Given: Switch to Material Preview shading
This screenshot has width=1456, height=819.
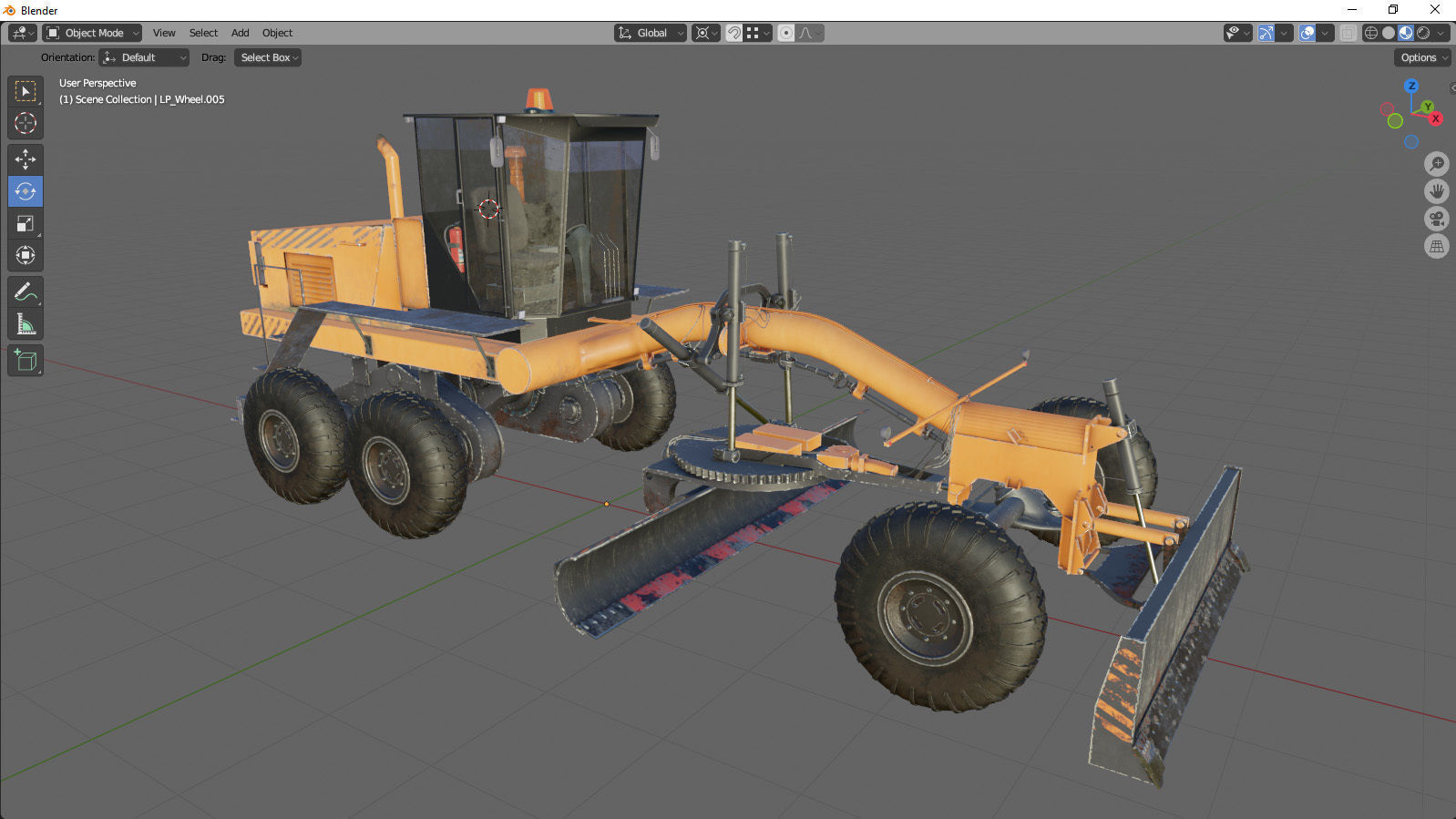Looking at the screenshot, I should [1406, 33].
